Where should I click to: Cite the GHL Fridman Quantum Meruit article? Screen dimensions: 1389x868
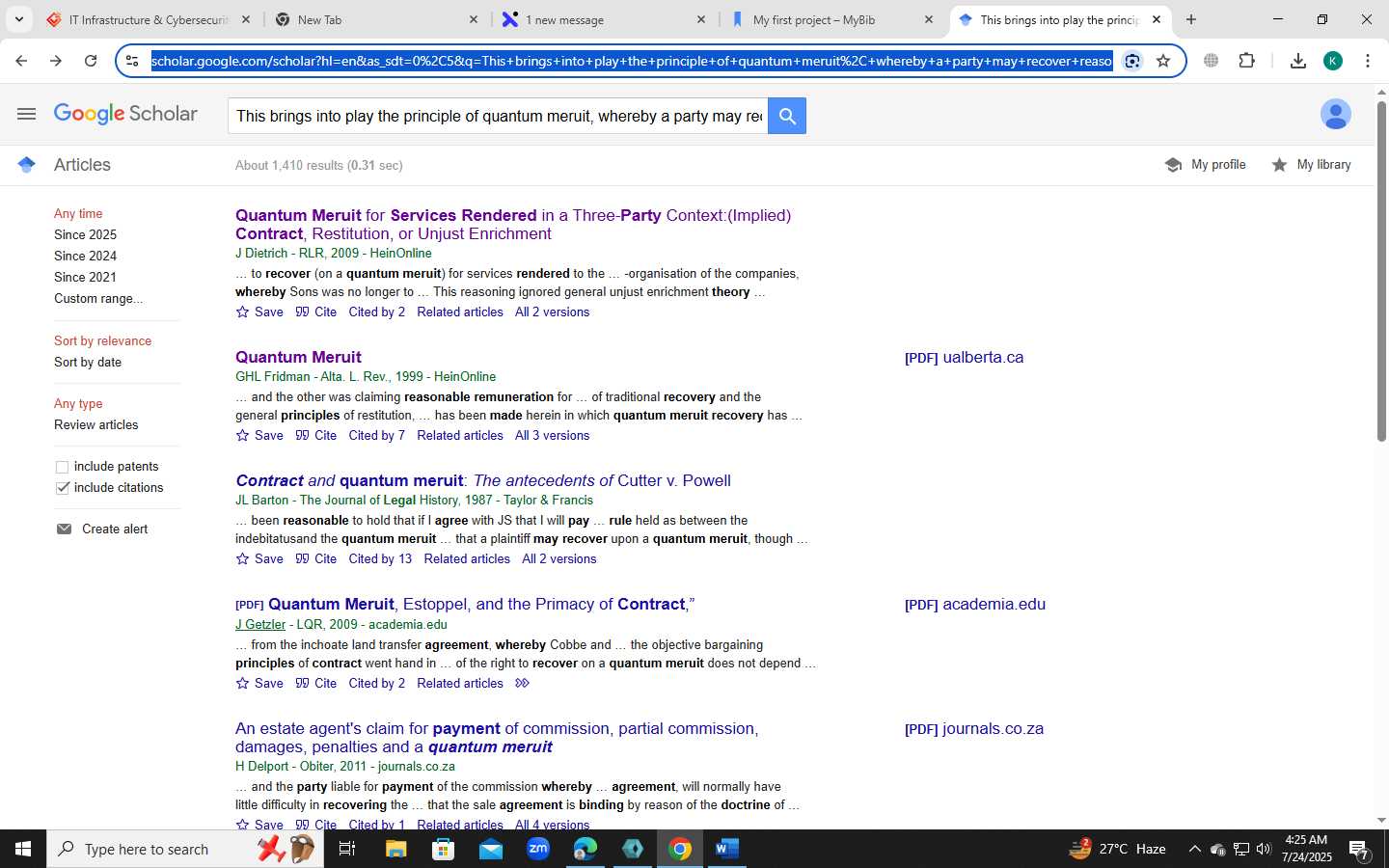(x=316, y=435)
